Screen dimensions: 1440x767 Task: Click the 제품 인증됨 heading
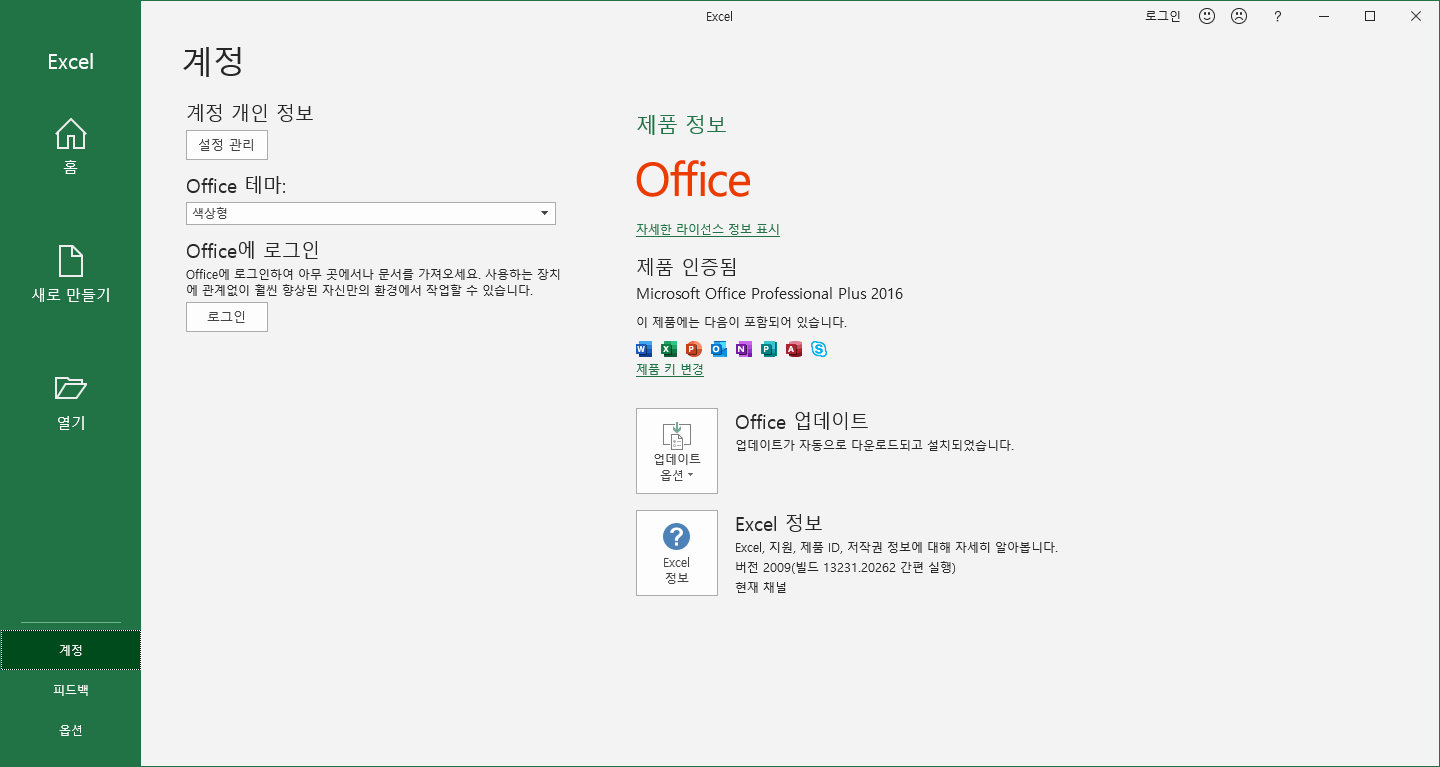[687, 267]
